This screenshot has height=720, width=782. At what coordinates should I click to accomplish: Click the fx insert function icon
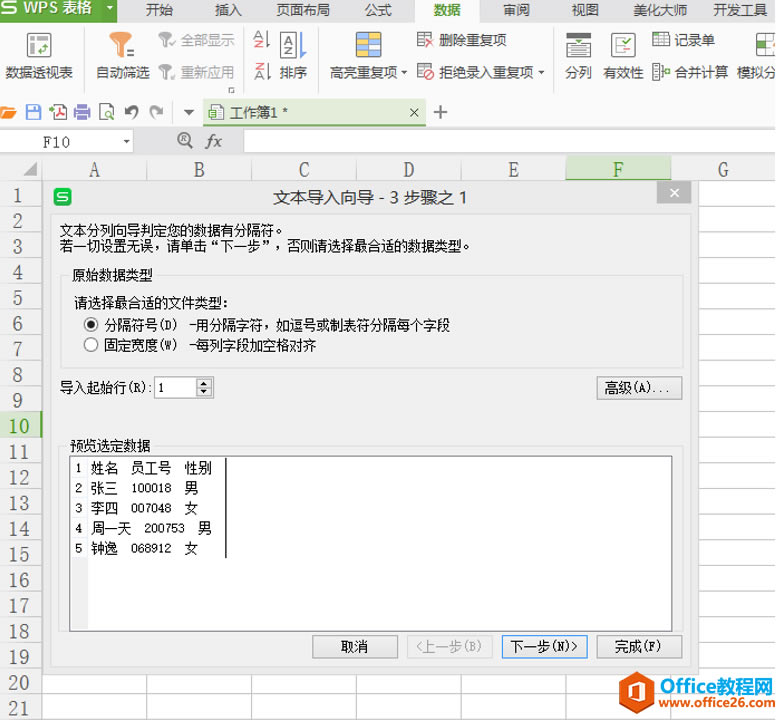pyautogui.click(x=213, y=142)
